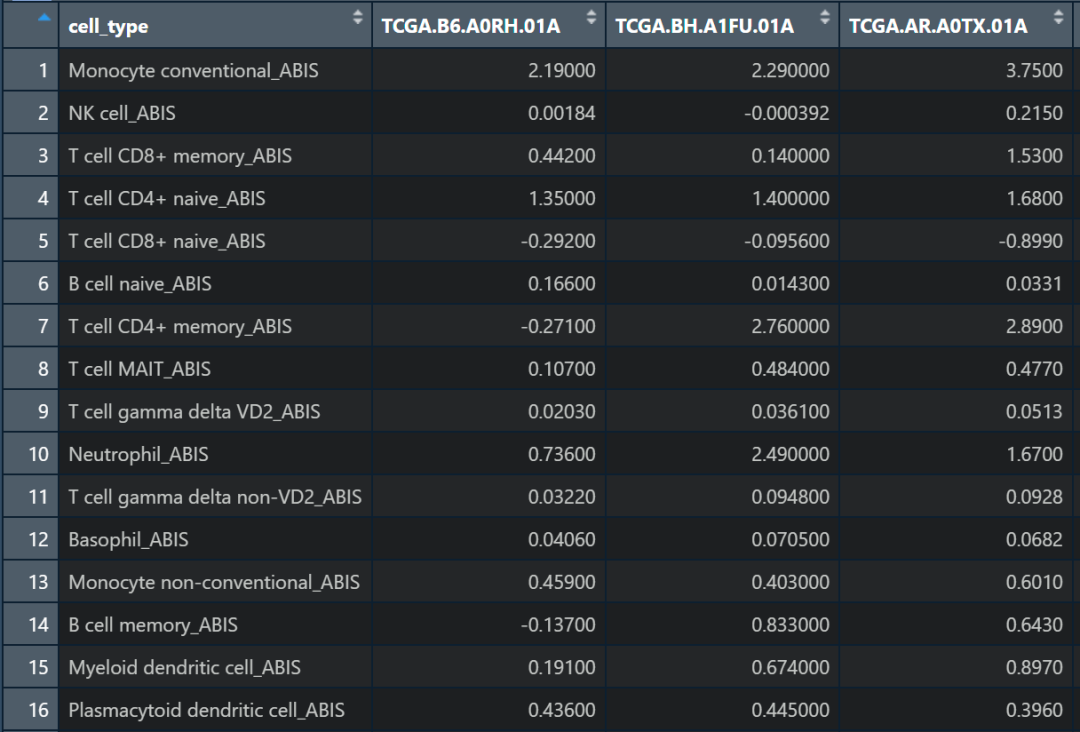Click value 0.43600 in Plasmacytoid dendritic row
This screenshot has height=732, width=1080.
(x=561, y=711)
